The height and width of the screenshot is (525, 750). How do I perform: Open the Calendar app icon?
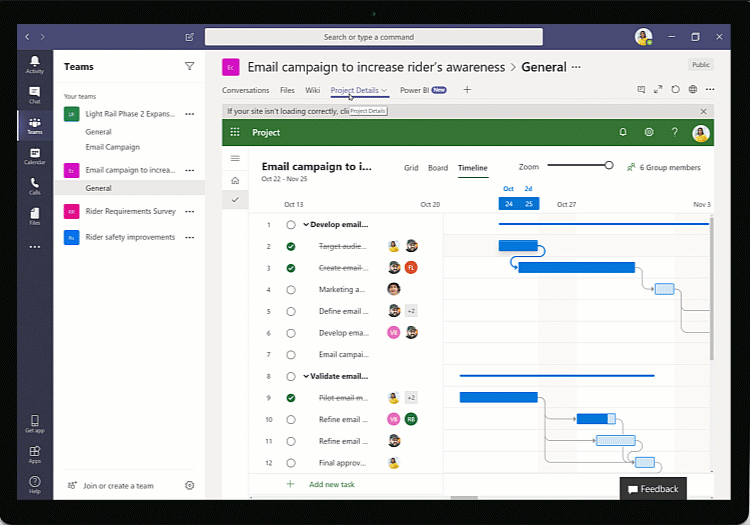(x=35, y=155)
